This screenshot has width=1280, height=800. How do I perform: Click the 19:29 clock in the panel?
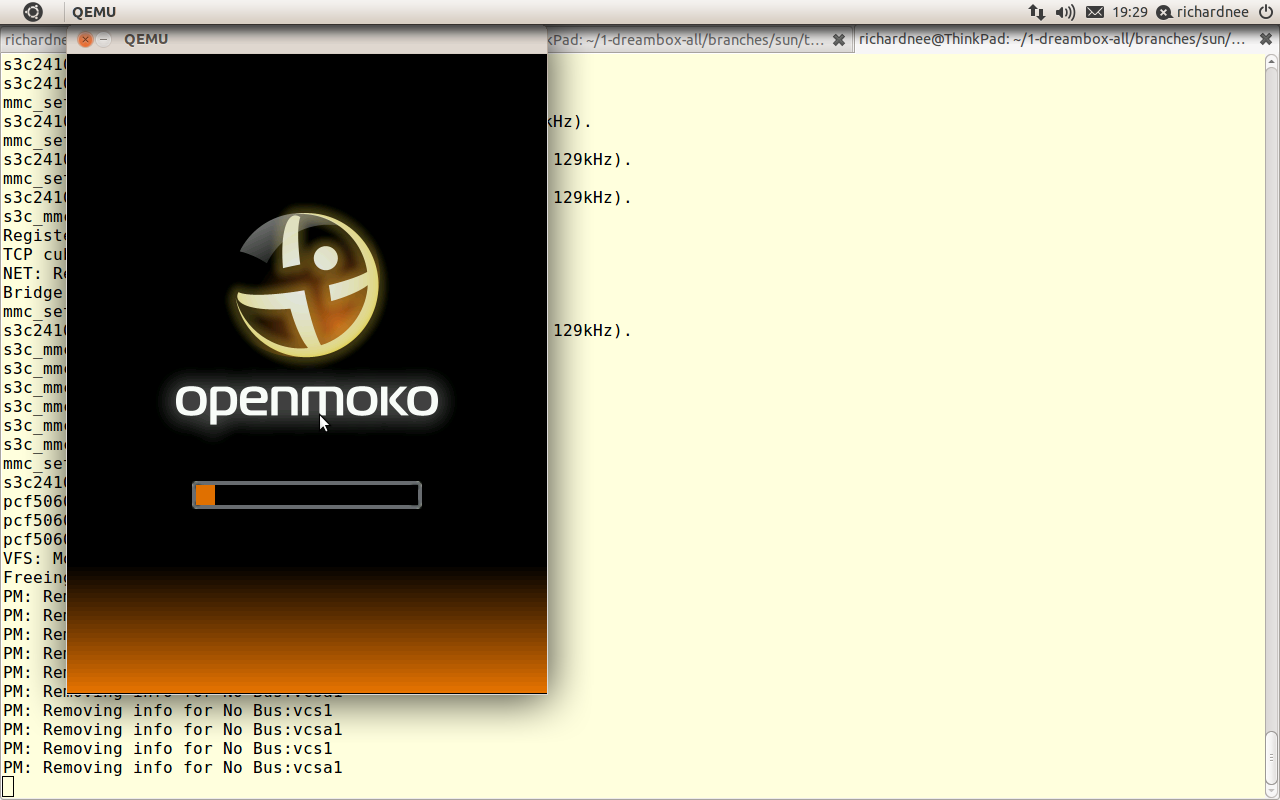tap(1130, 12)
